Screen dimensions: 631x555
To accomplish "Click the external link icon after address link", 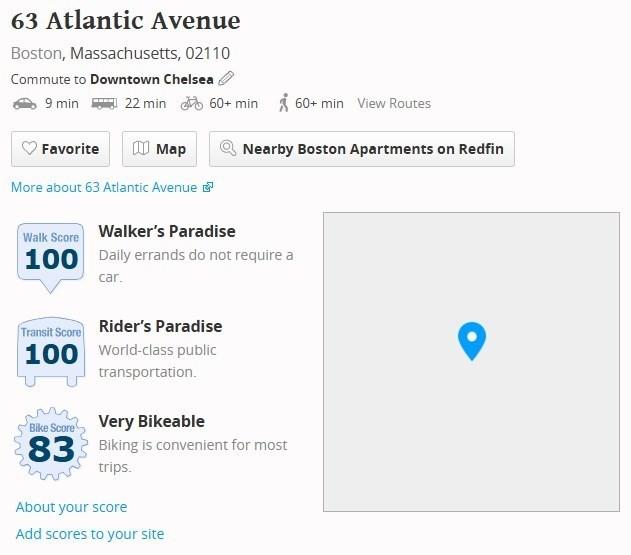I will point(208,187).
